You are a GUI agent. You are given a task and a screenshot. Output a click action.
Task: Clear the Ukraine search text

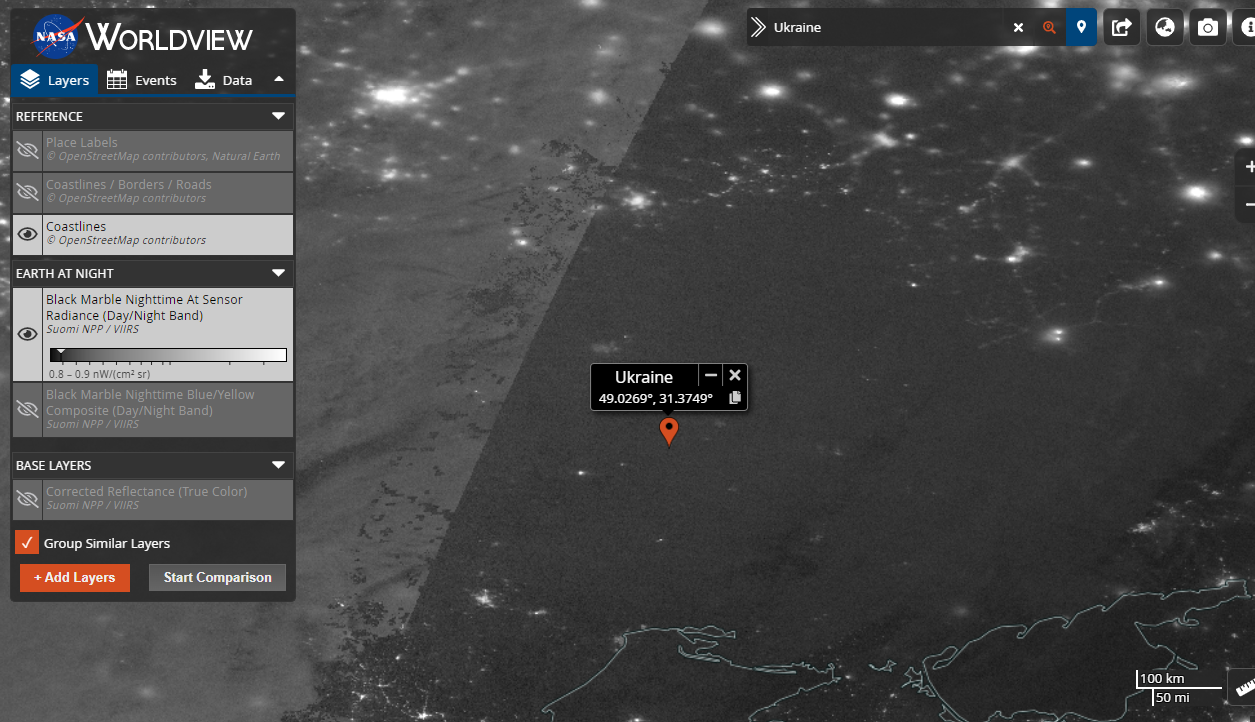(x=1018, y=27)
